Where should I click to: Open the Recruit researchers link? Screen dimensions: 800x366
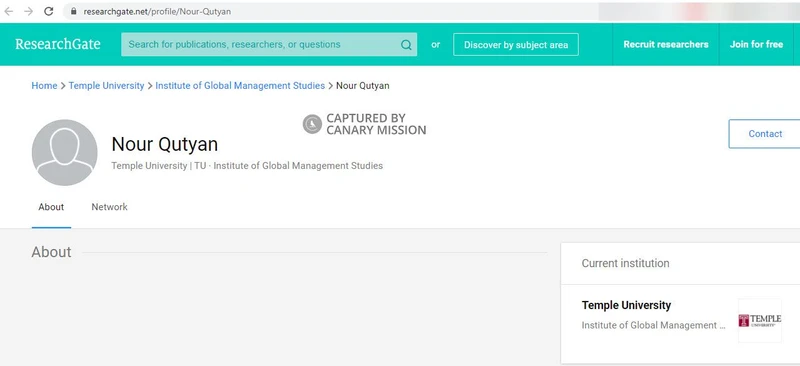tap(666, 44)
